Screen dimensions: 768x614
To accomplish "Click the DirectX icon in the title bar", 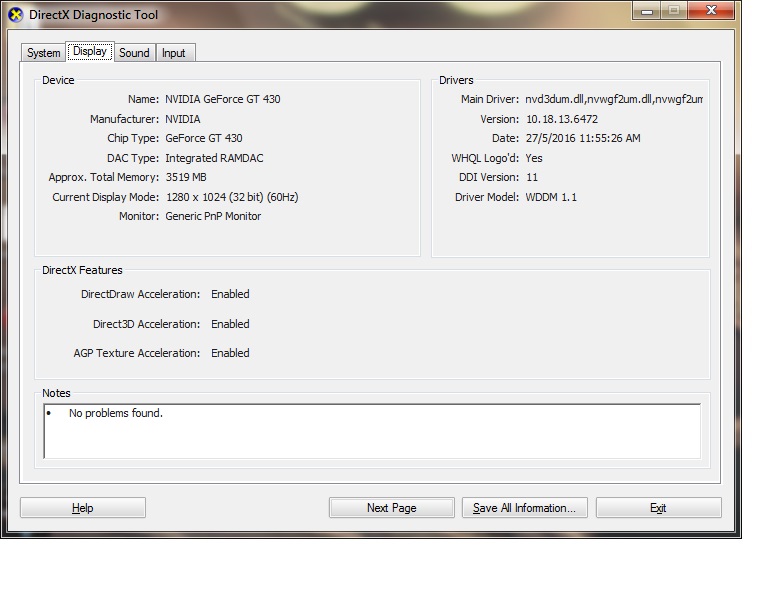I will tap(15, 15).
